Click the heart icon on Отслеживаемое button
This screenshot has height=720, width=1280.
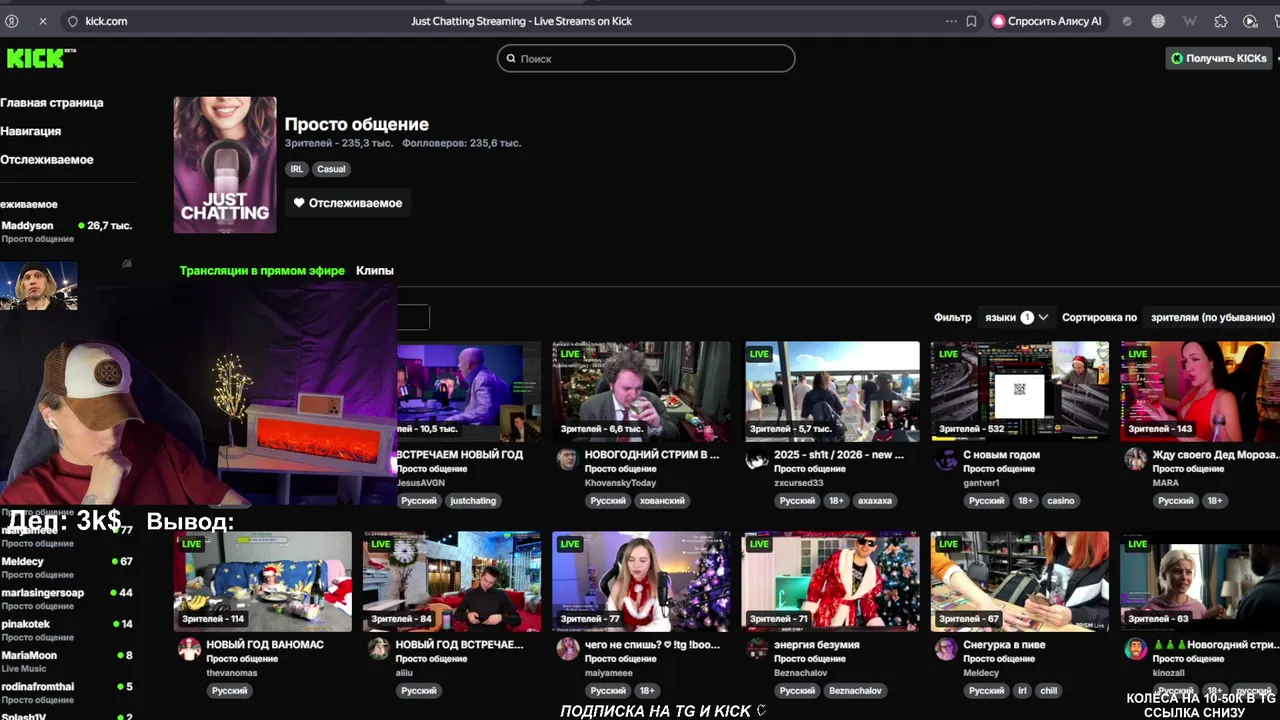pos(299,203)
